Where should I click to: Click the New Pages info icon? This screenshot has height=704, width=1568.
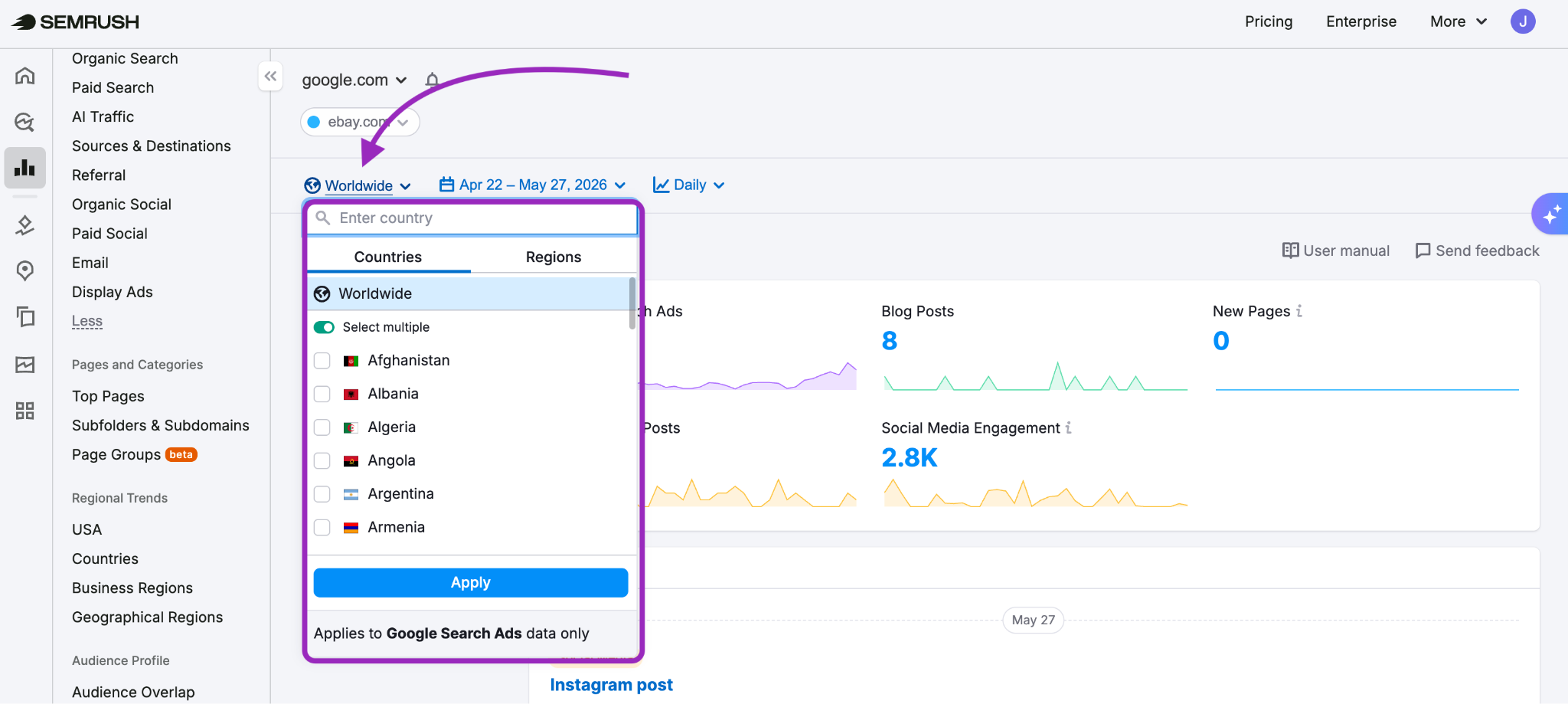pyautogui.click(x=1299, y=311)
